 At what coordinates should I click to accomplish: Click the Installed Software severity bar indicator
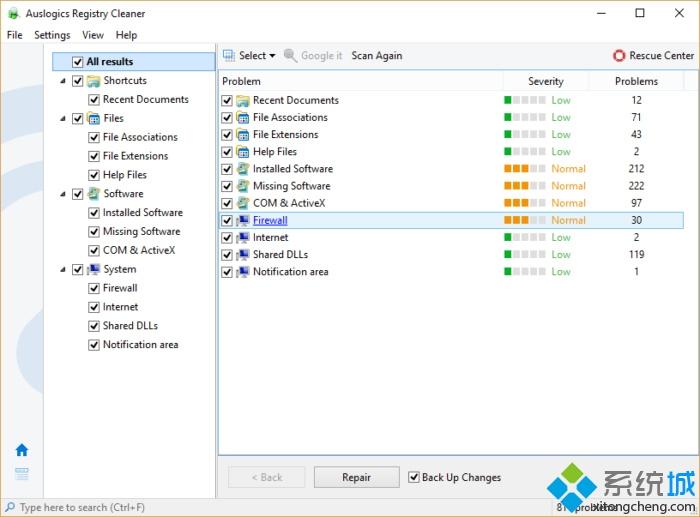click(x=525, y=168)
